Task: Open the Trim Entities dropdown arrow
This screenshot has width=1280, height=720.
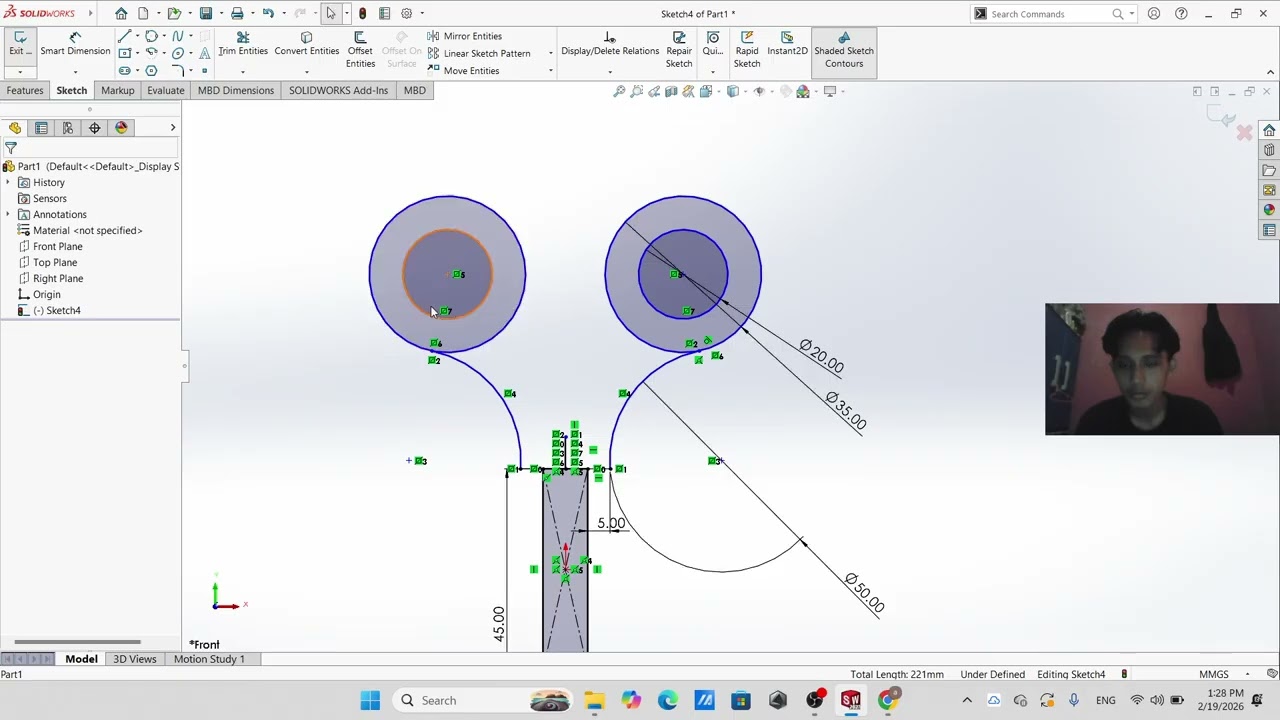Action: coord(243,72)
